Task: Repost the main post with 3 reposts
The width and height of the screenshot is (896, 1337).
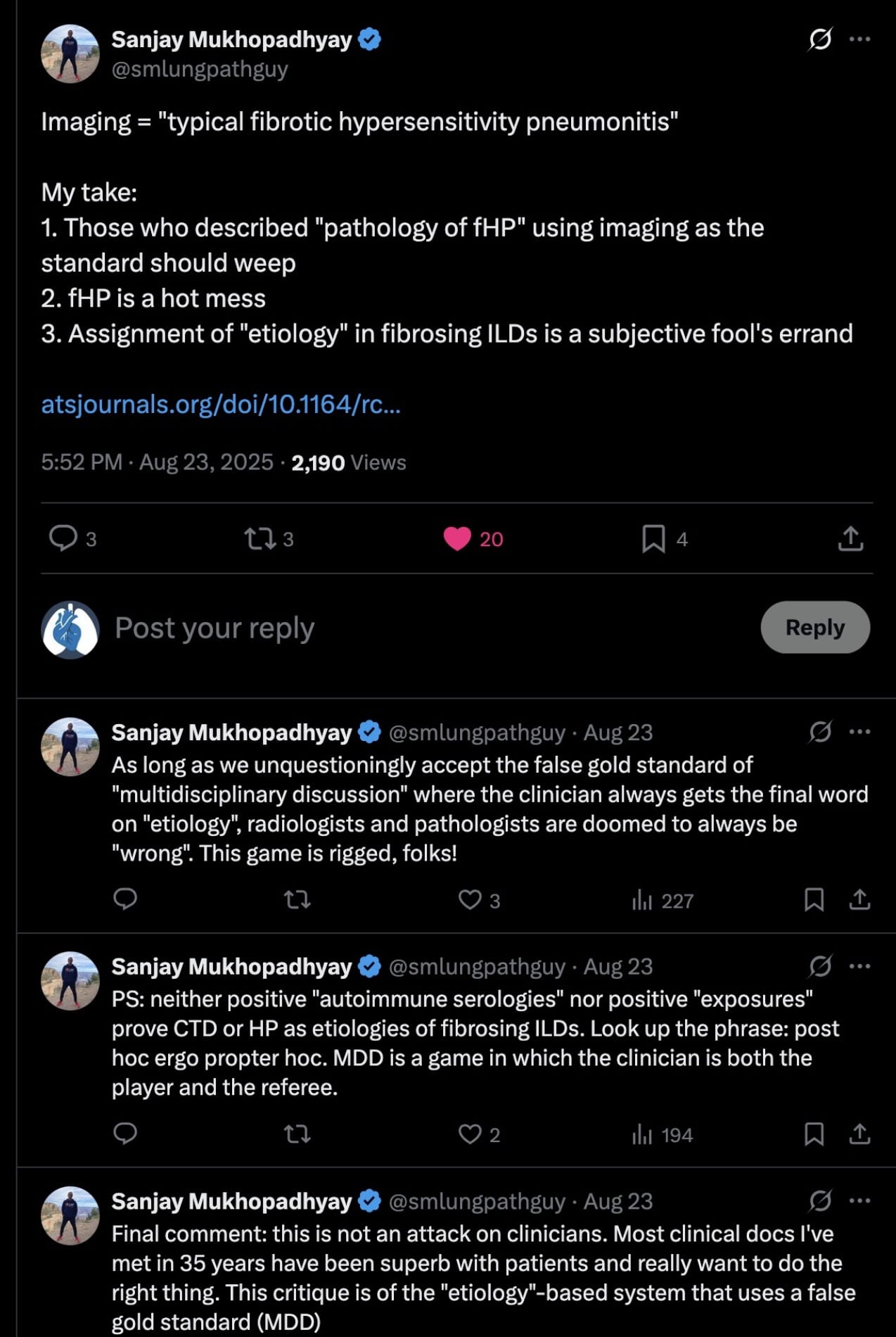Action: [x=259, y=539]
